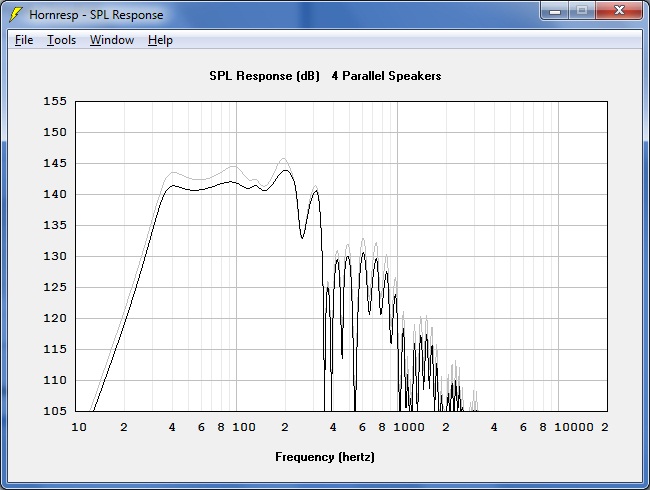Minimize the Hornresp window
Screen dimensions: 650x490
click(x=555, y=11)
